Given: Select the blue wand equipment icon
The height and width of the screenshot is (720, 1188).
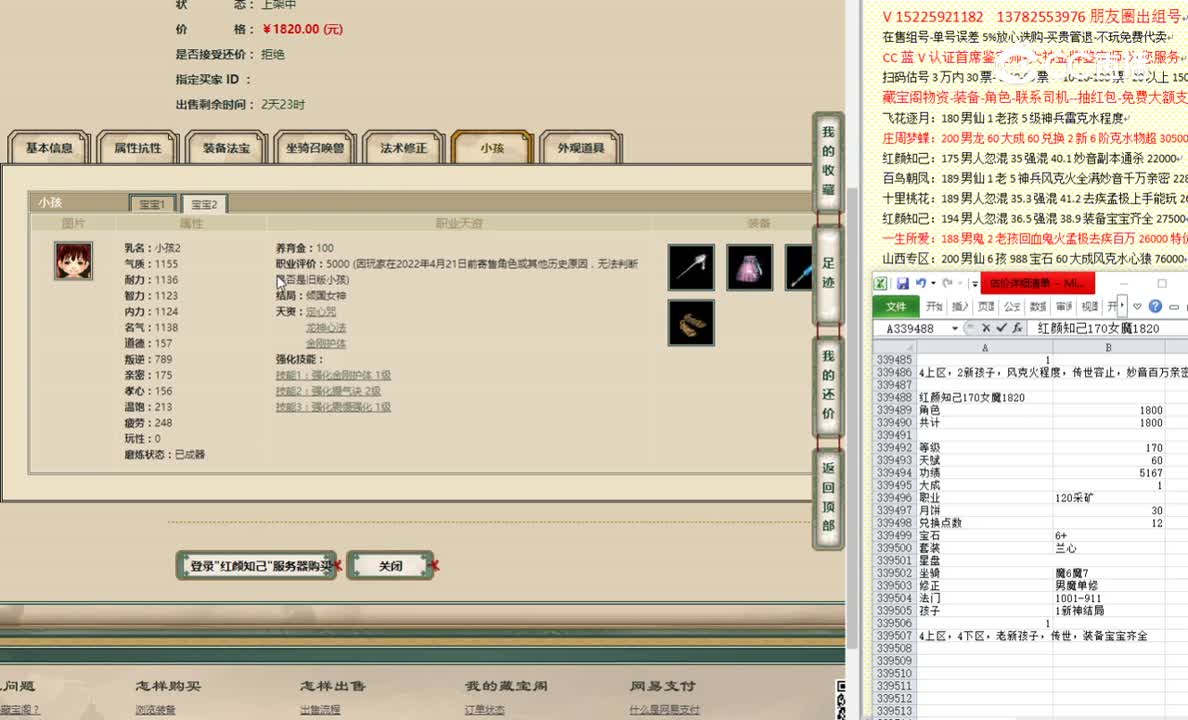Looking at the screenshot, I should click(x=800, y=268).
